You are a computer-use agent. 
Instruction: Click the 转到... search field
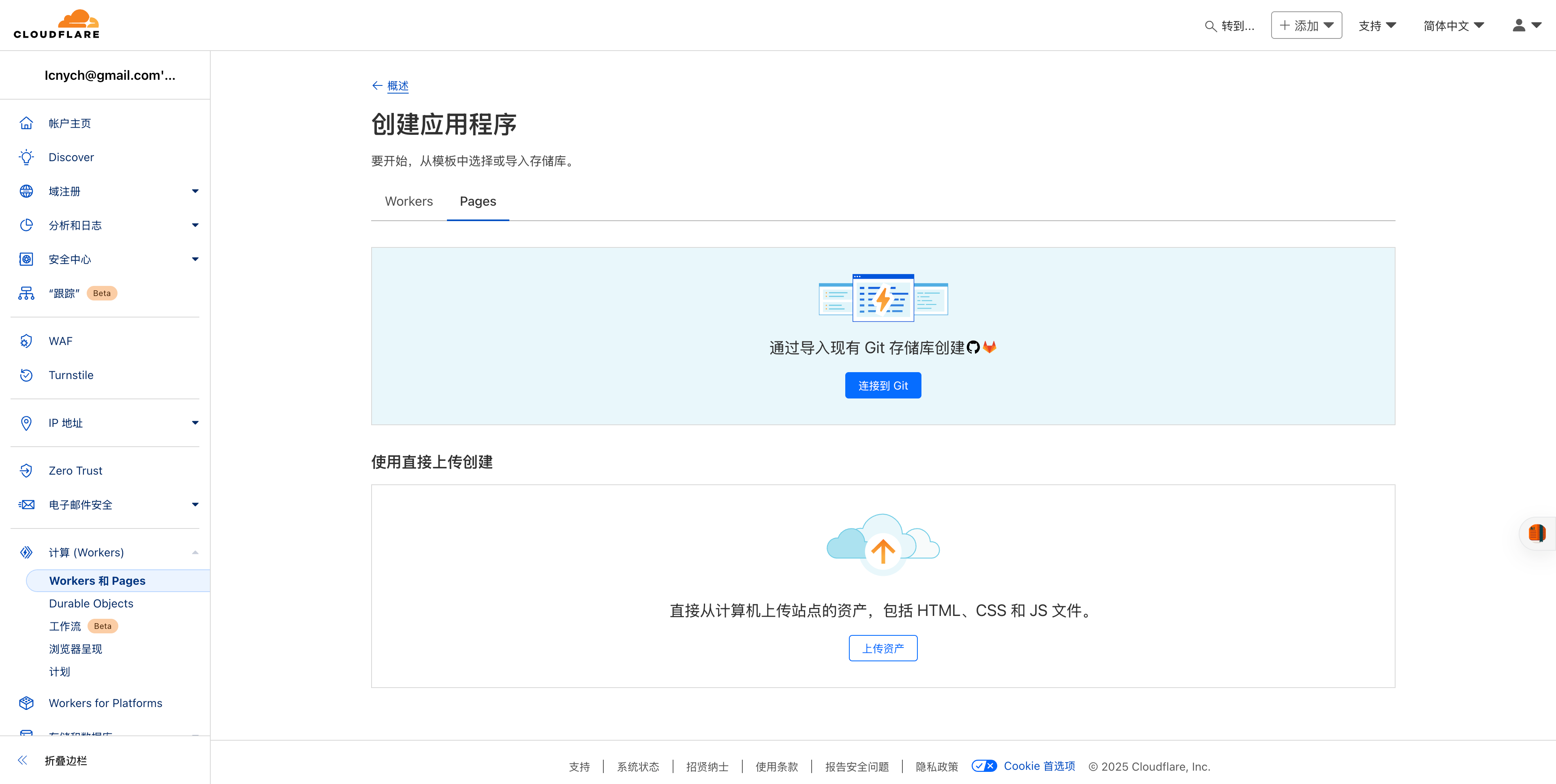point(1229,26)
